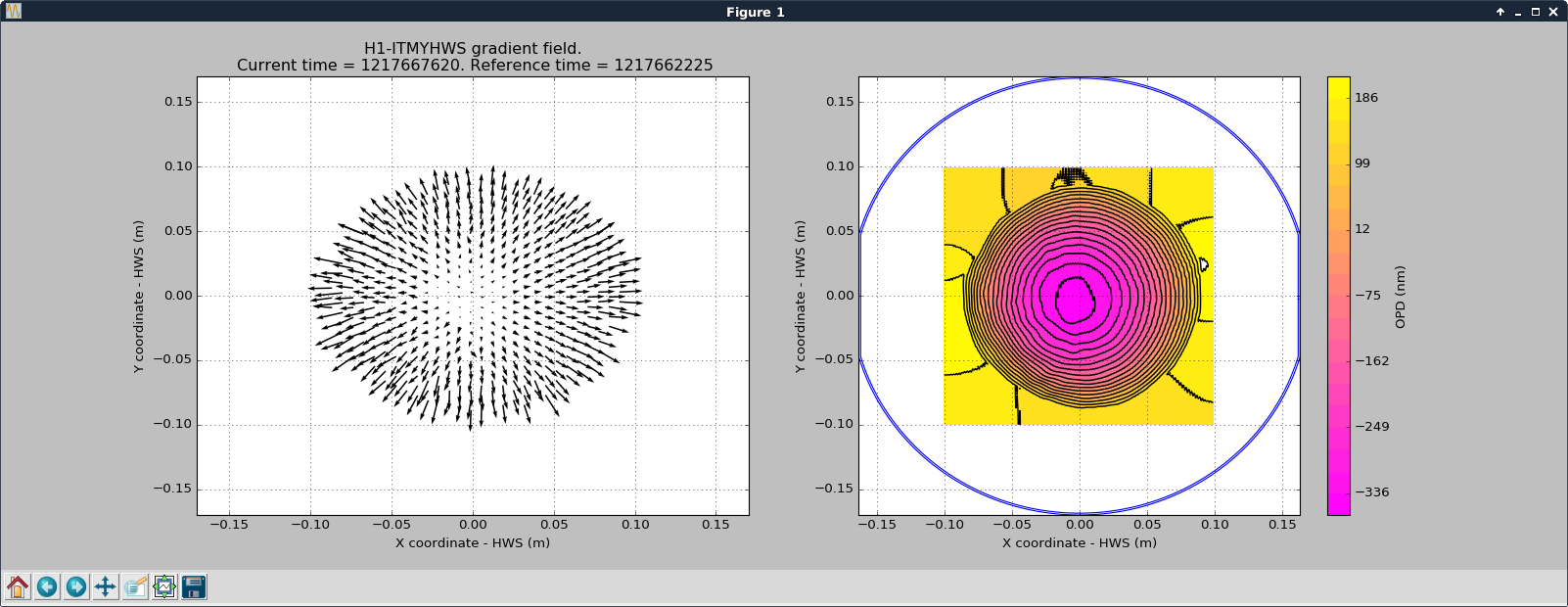Reset the view with the Home icon
Viewport: 1568px width, 607px height.
18,586
